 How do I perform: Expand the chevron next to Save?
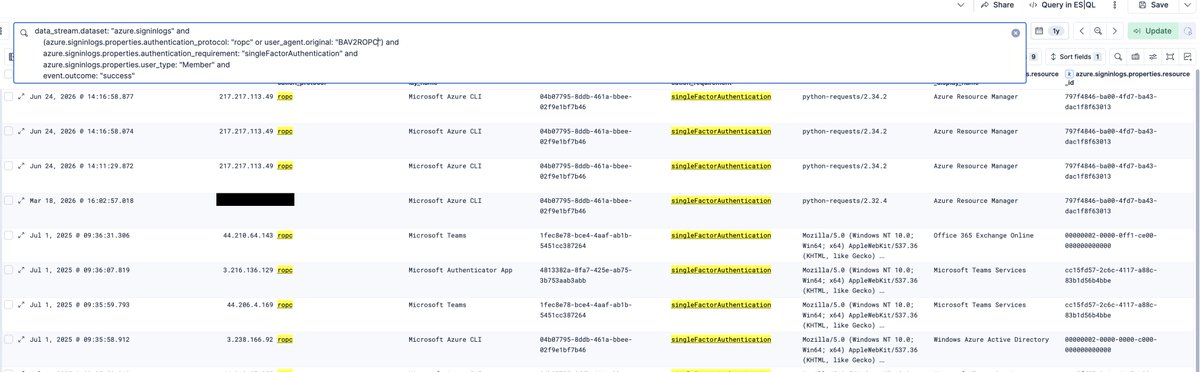tap(1186, 5)
